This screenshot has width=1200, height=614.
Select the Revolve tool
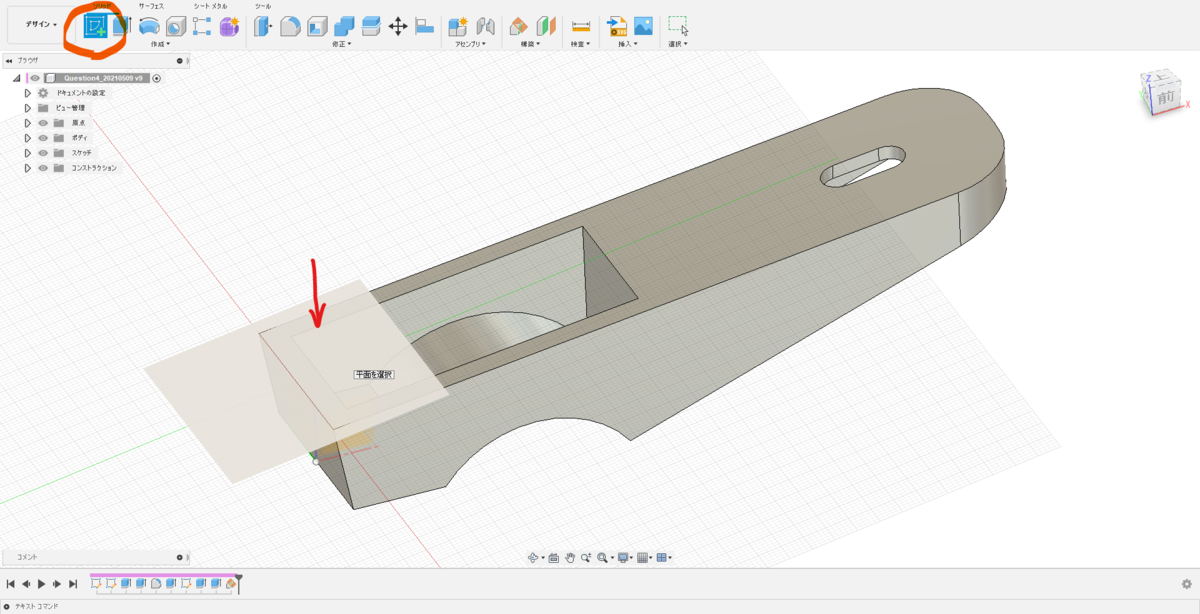149,26
